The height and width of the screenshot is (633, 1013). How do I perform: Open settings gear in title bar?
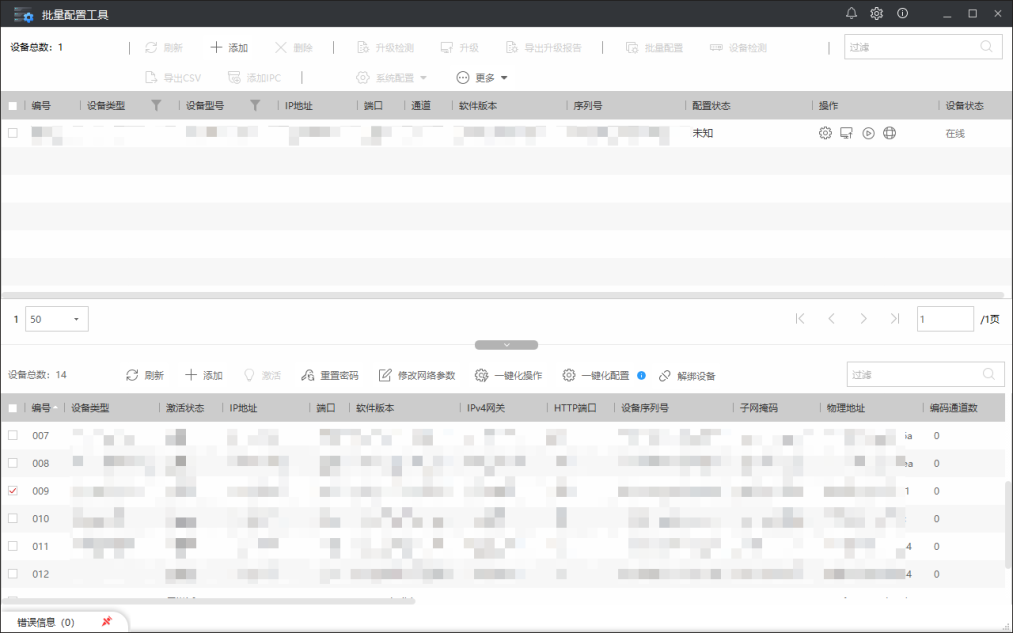(x=877, y=14)
